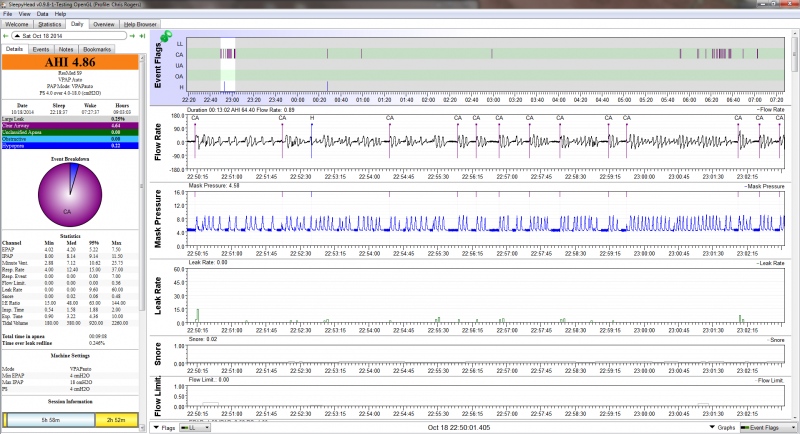Click the Graphs triangle icon at bottom right

[x=714, y=428]
